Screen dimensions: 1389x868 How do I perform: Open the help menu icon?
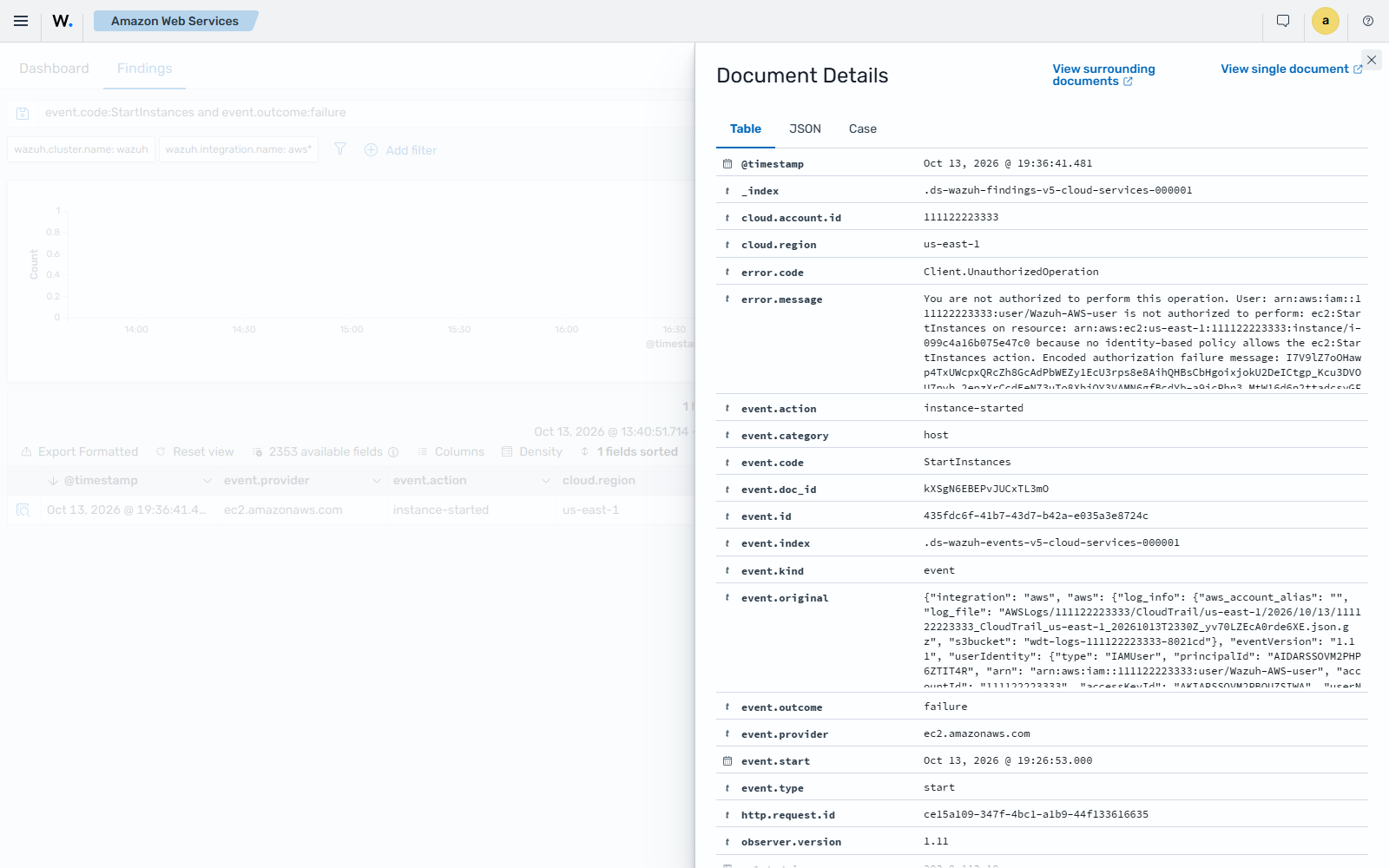1368,21
